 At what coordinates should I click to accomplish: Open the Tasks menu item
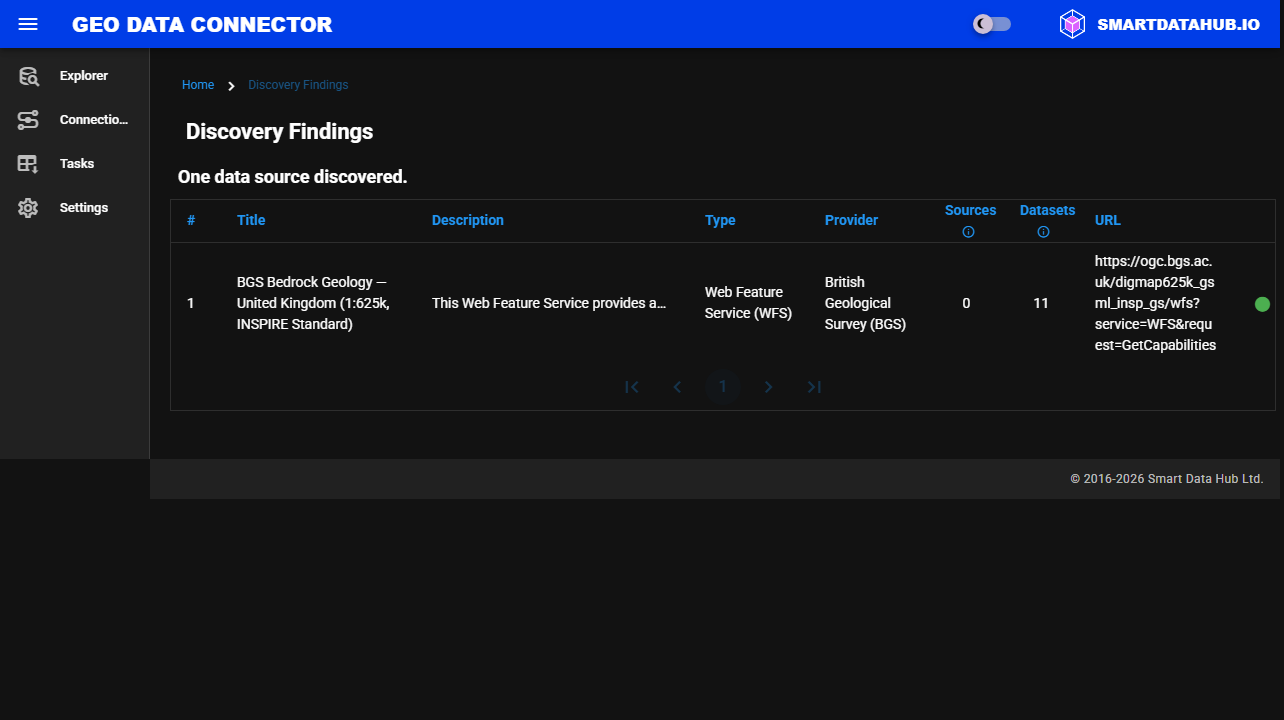tap(75, 164)
